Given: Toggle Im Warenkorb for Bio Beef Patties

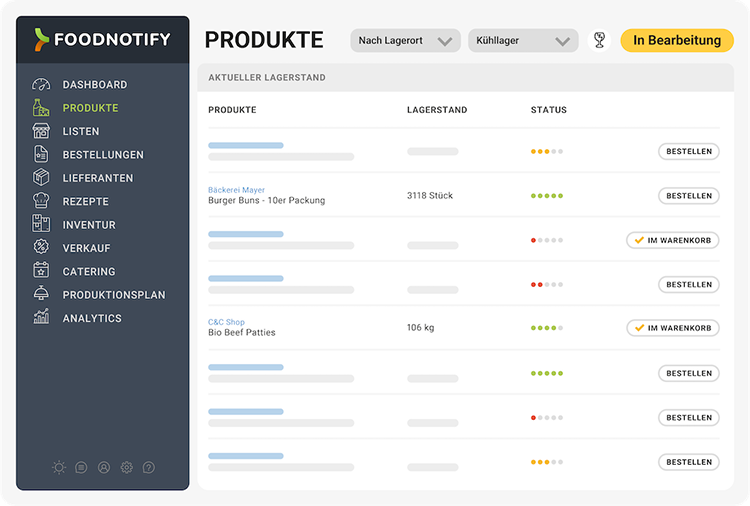Looking at the screenshot, I should tap(672, 328).
